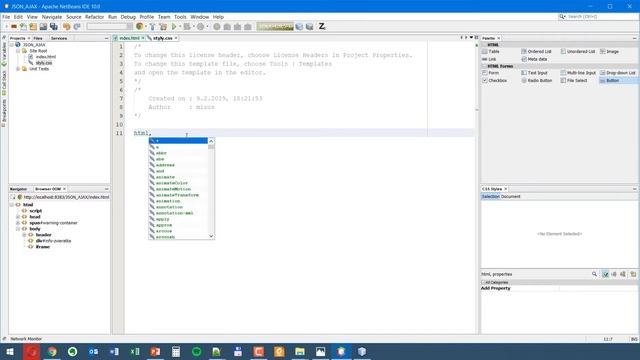Image resolution: width=640 pixels, height=360 pixels.
Task: Select the script node in Browser DOM
Action: pos(36,211)
